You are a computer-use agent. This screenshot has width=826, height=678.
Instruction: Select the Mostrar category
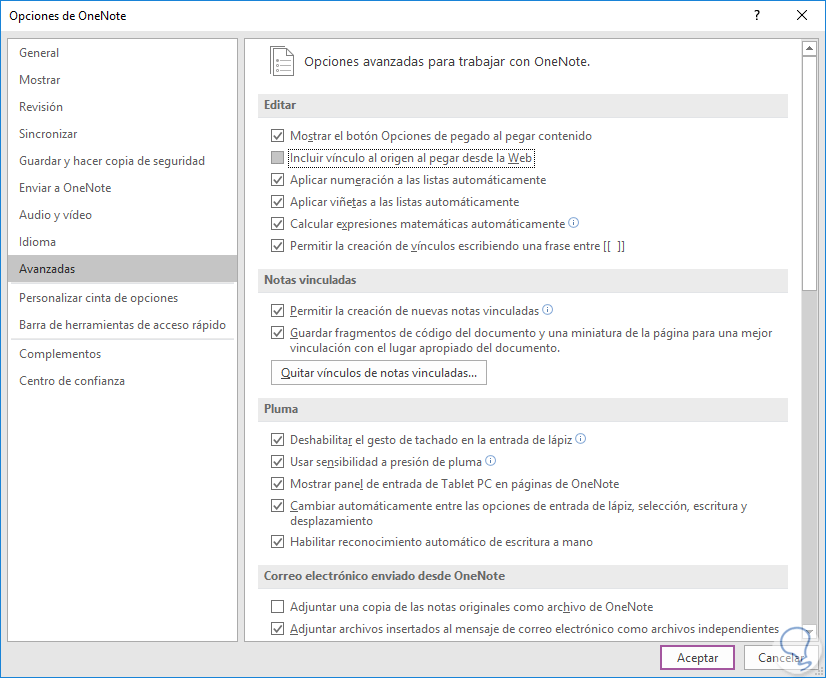122,80
